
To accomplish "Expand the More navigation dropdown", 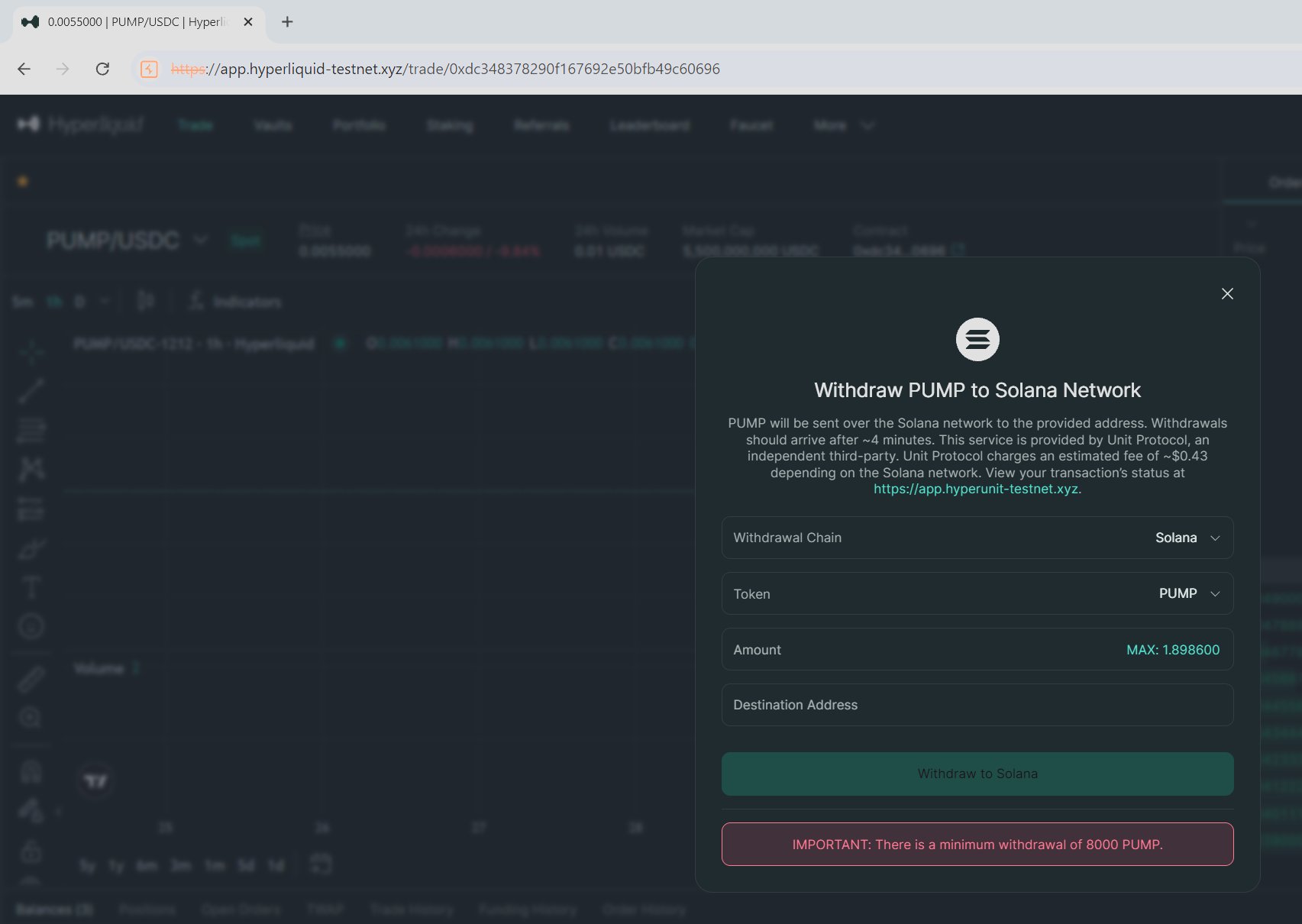I will click(x=843, y=125).
